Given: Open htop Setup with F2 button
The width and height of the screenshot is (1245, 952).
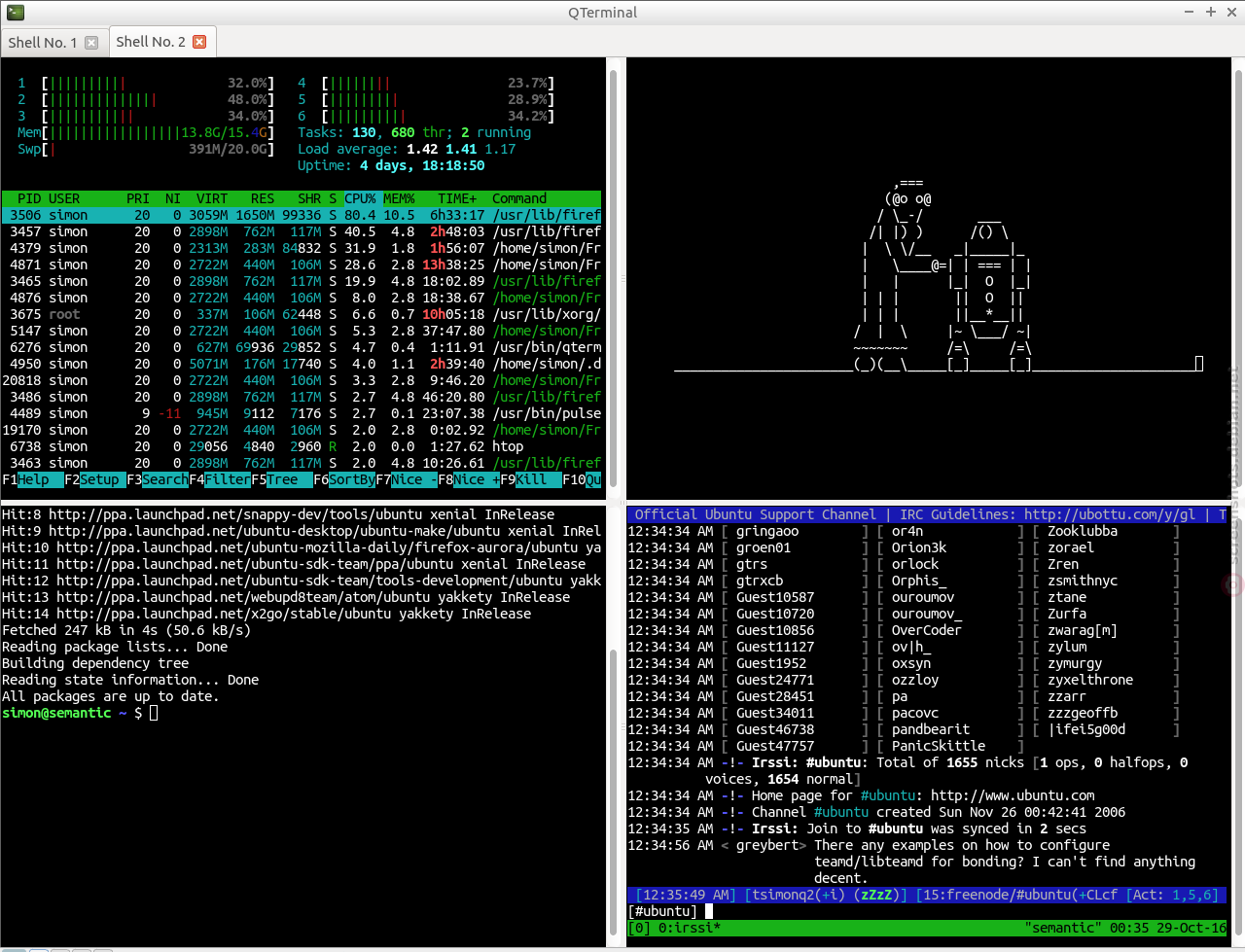Looking at the screenshot, I should [95, 479].
